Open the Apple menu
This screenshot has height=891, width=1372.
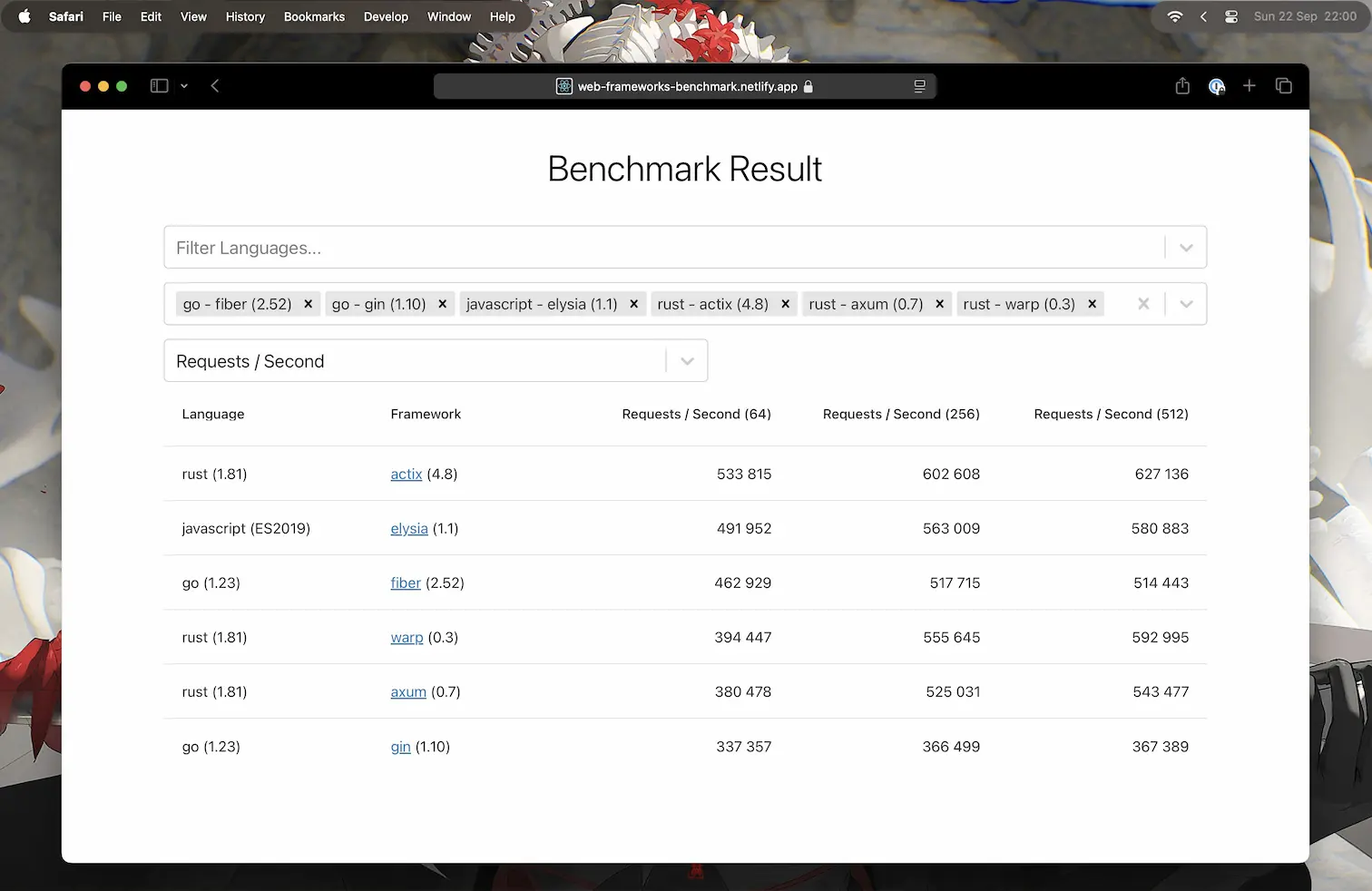tap(24, 15)
